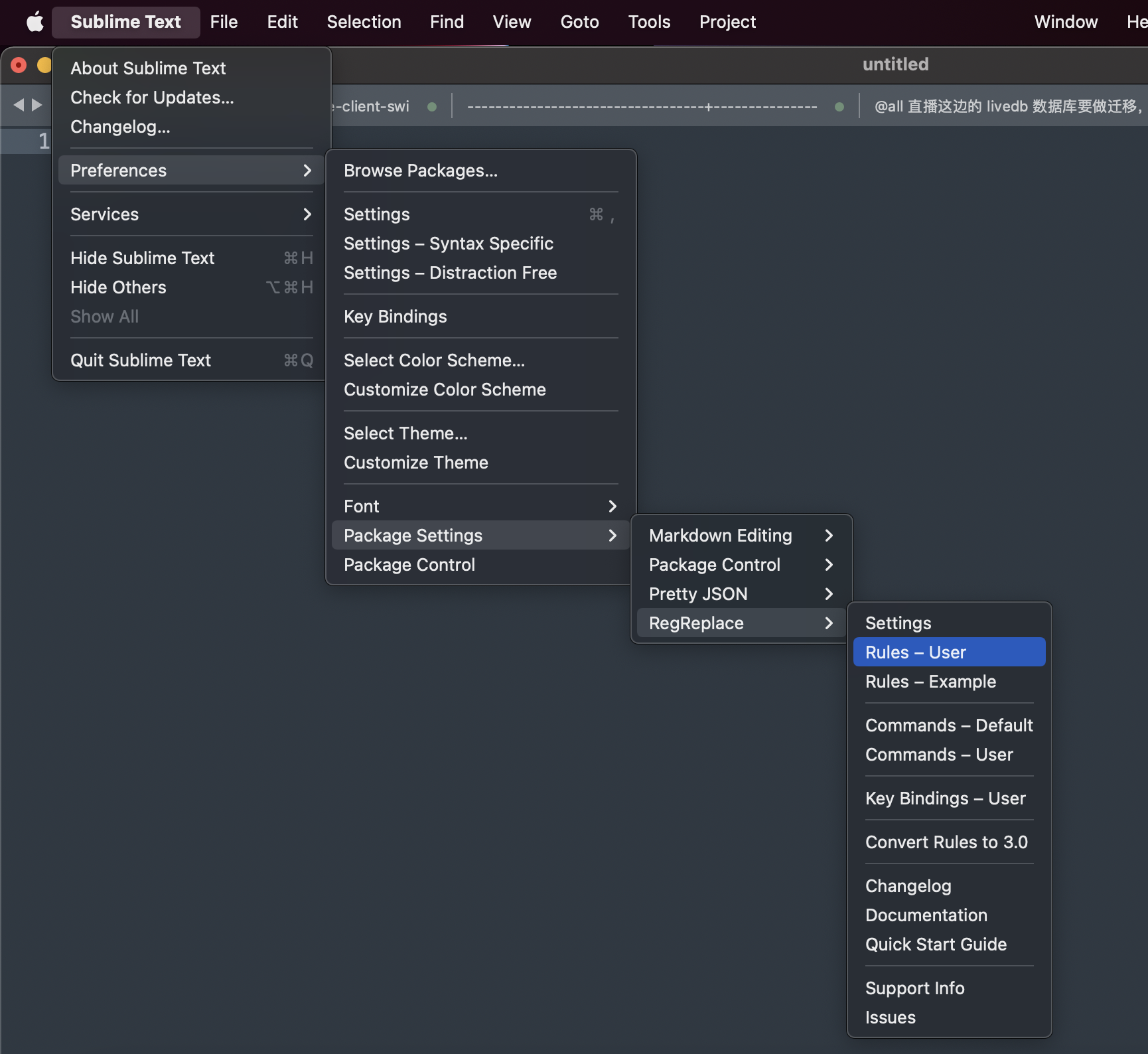
Task: Quit Sublime Text from menu
Action: [141, 360]
